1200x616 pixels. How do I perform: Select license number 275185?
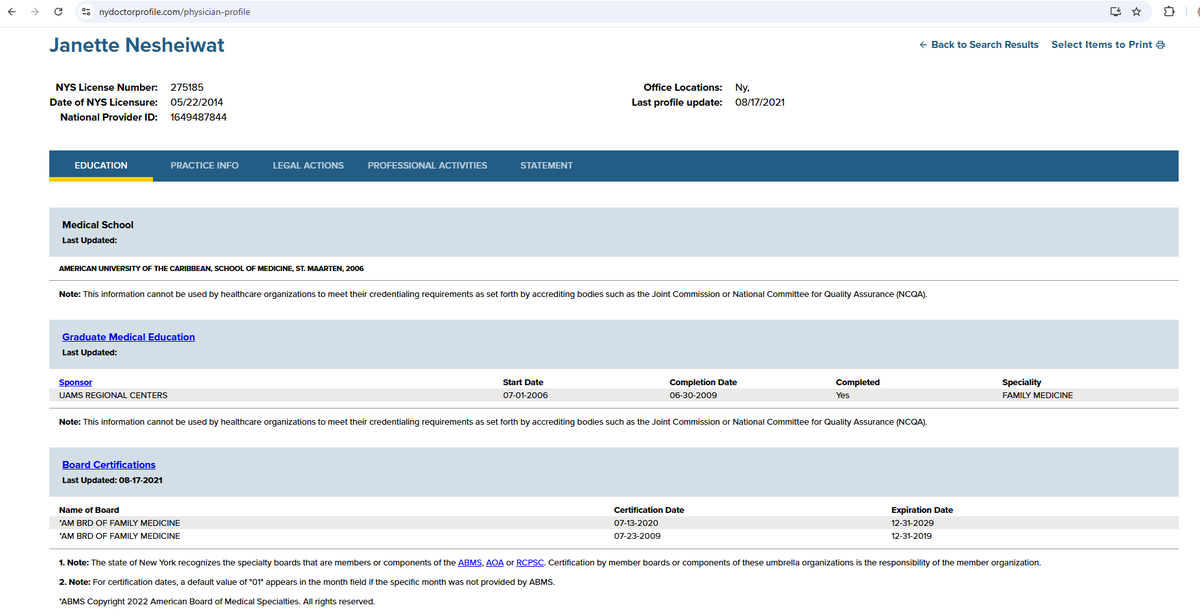tap(187, 87)
